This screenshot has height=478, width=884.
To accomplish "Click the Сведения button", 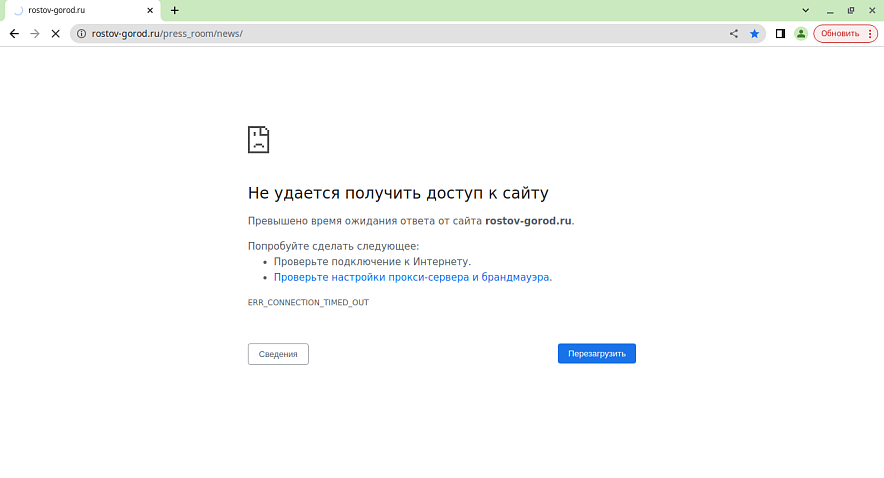I will pyautogui.click(x=278, y=354).
